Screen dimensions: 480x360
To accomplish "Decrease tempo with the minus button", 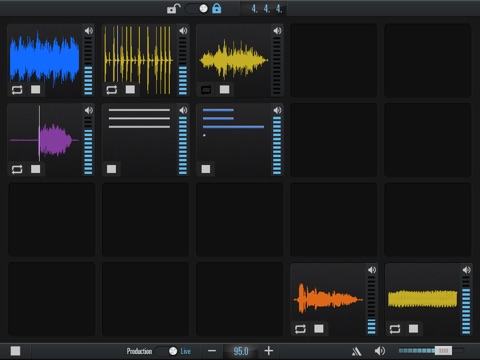I will pyautogui.click(x=212, y=351).
